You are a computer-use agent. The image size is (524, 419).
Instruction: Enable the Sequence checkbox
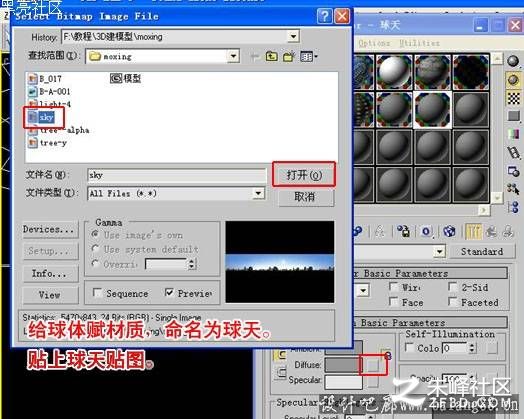coord(97,293)
